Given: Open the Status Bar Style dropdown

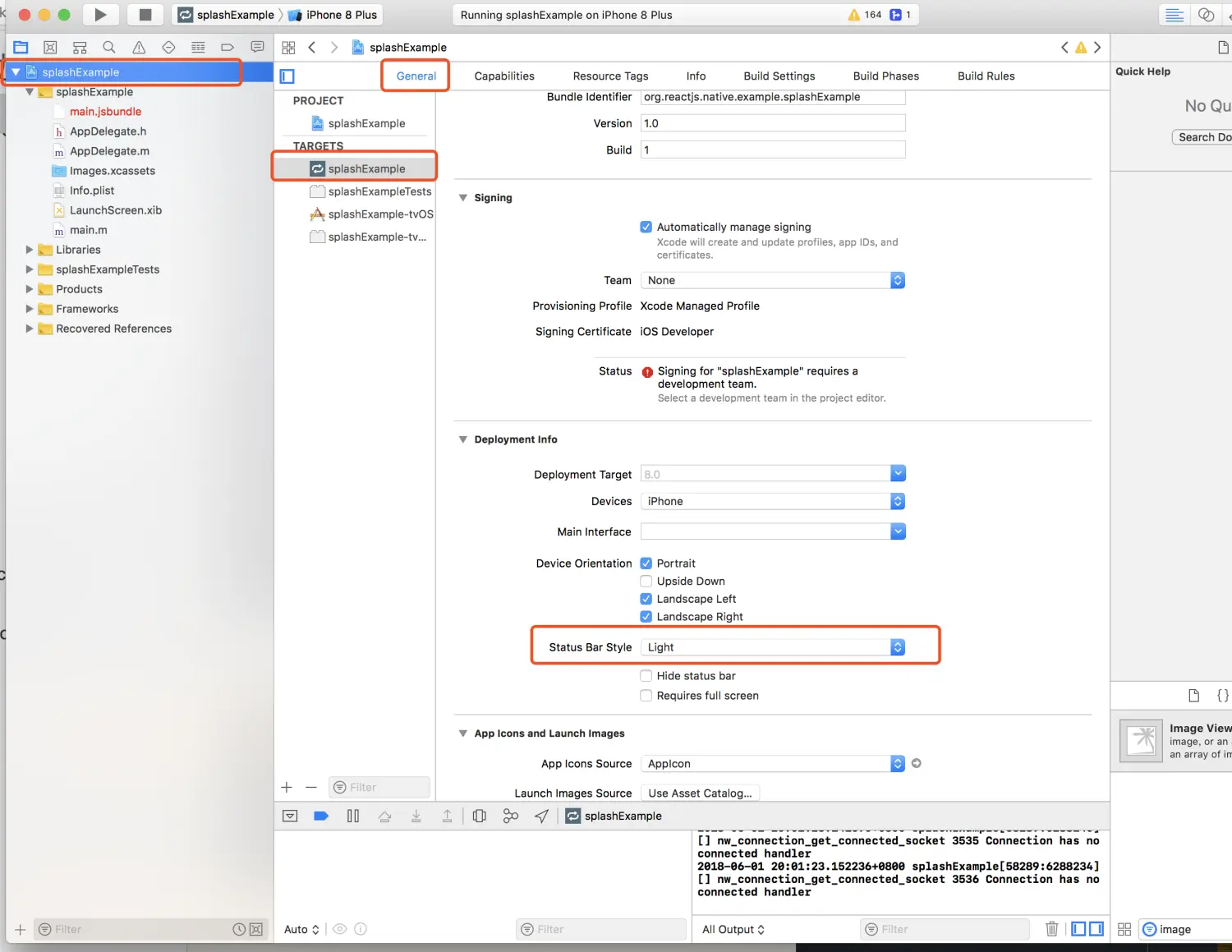Looking at the screenshot, I should click(x=772, y=647).
